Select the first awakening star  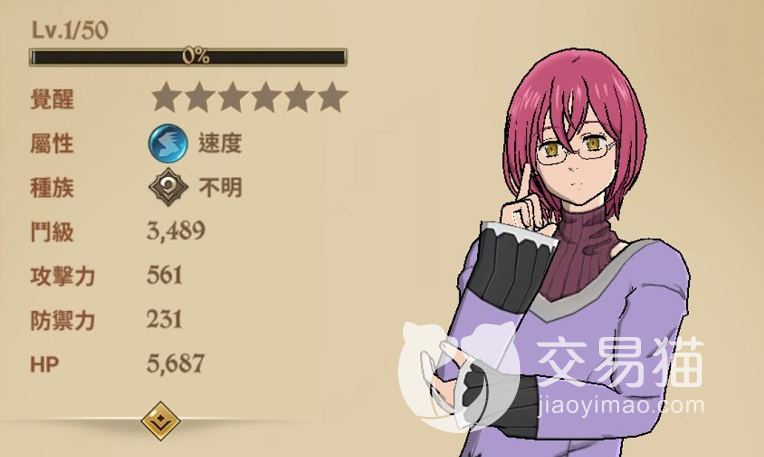(x=166, y=97)
